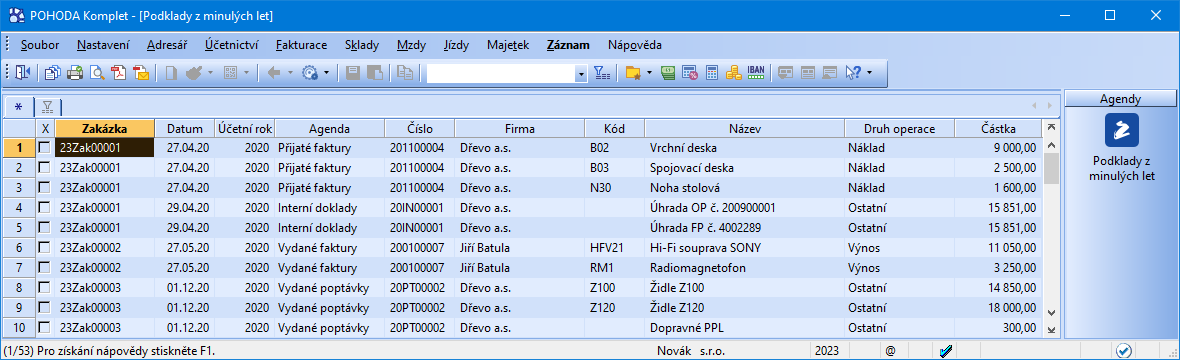
Task: Open the green banknotes cash icon
Action: point(668,73)
